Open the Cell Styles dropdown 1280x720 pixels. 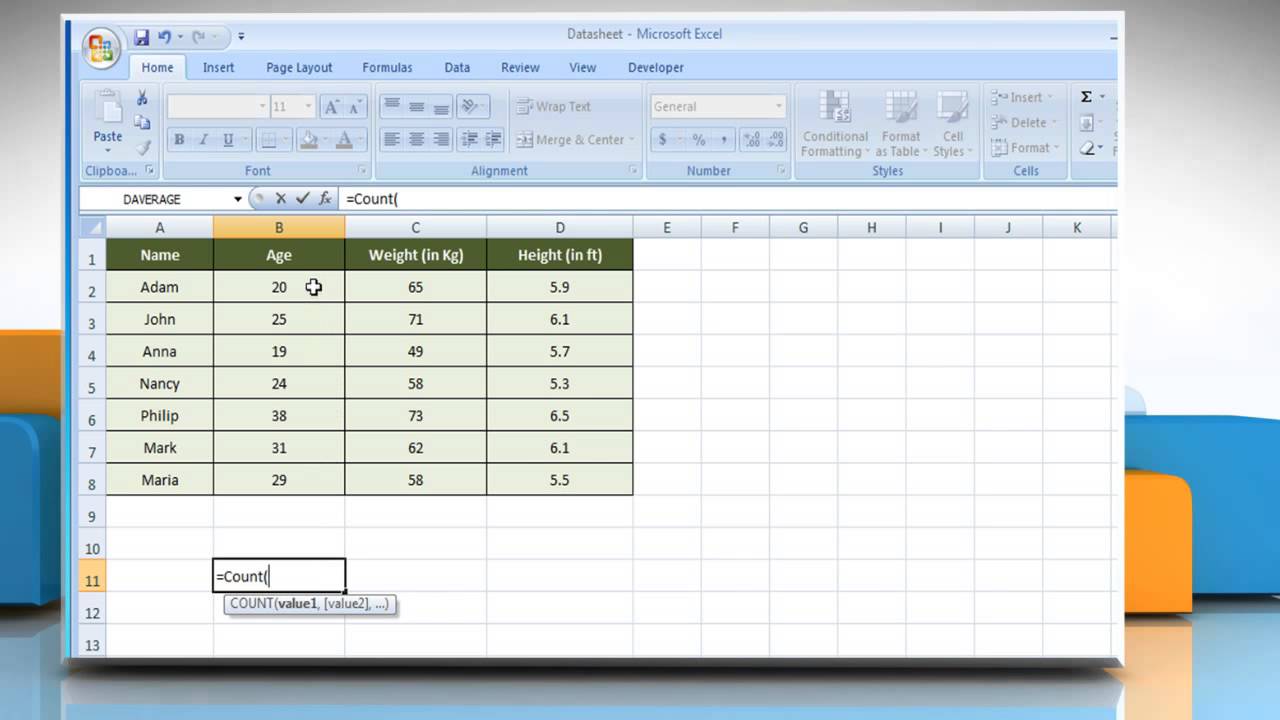[952, 124]
